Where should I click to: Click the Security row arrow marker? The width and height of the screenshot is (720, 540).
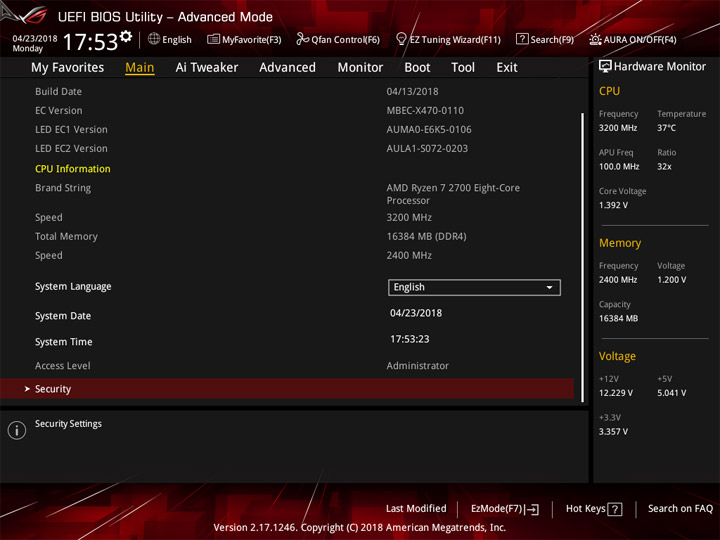[x=27, y=389]
